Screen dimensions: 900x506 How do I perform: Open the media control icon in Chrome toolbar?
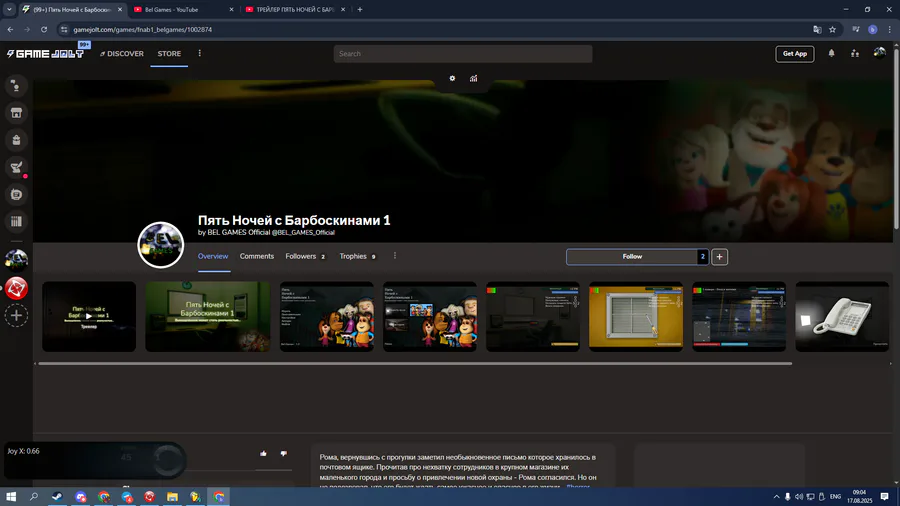click(x=856, y=29)
